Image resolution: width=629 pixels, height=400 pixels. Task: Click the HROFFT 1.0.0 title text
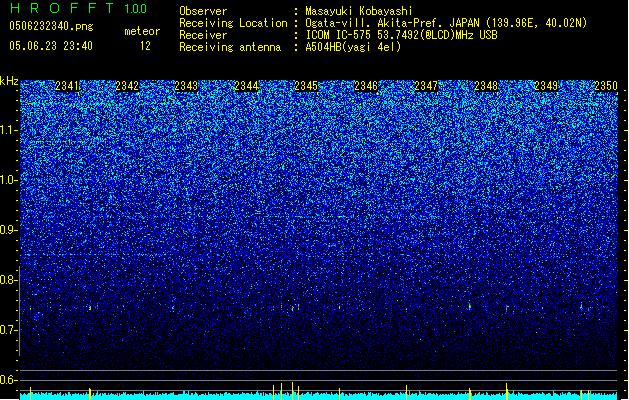78,8
